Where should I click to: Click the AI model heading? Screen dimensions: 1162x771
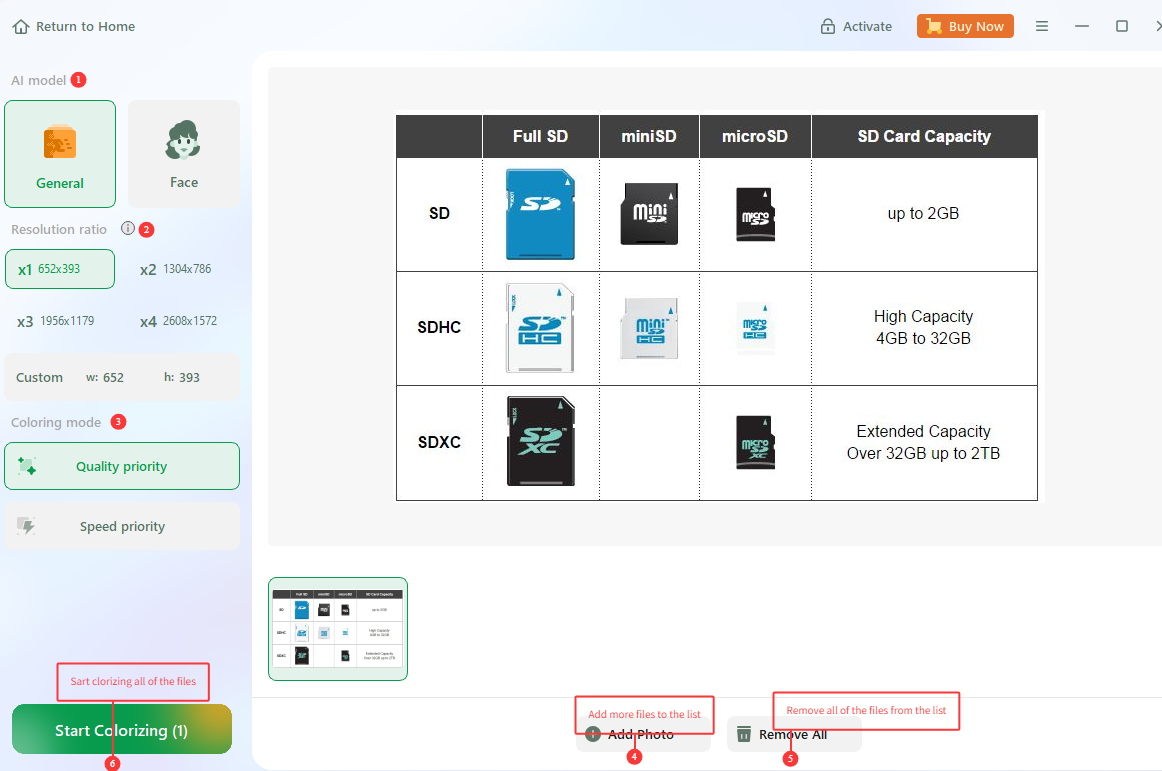[39, 80]
